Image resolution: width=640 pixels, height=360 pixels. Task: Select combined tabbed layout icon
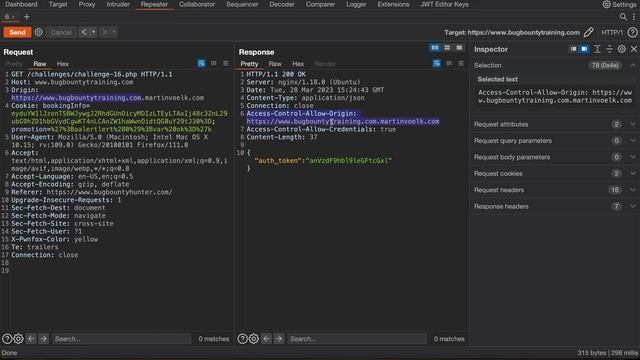(x=459, y=48)
